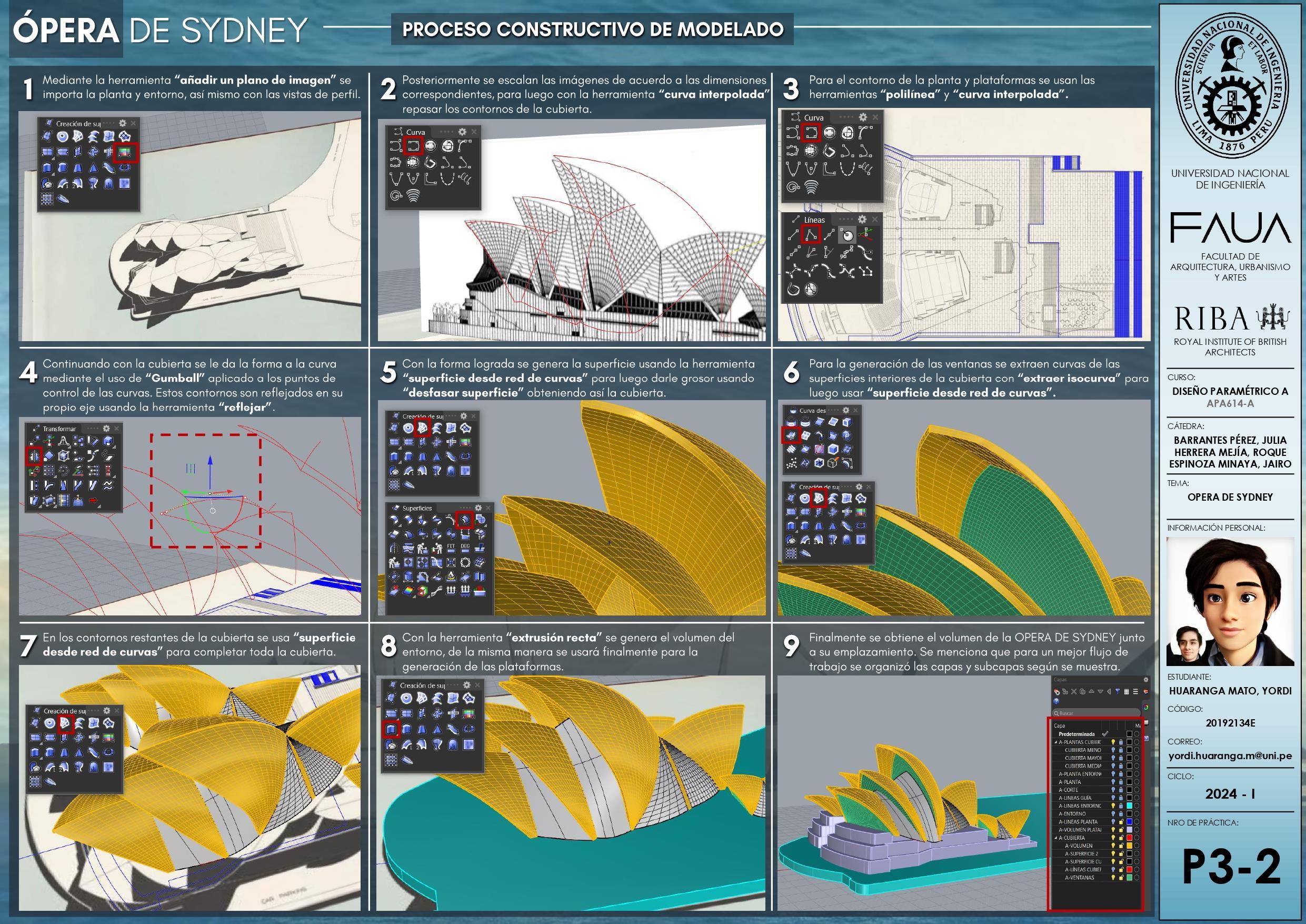Select the Polyline tool in Líneas toolbar
Image resolution: width=1306 pixels, height=924 pixels.
(811, 234)
